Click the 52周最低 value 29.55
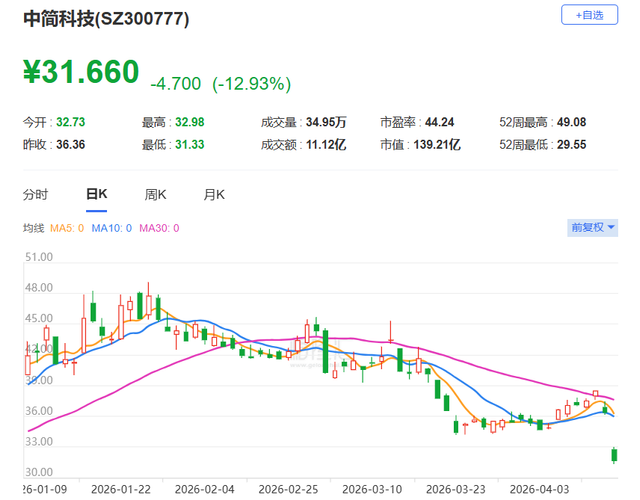 coord(571,144)
